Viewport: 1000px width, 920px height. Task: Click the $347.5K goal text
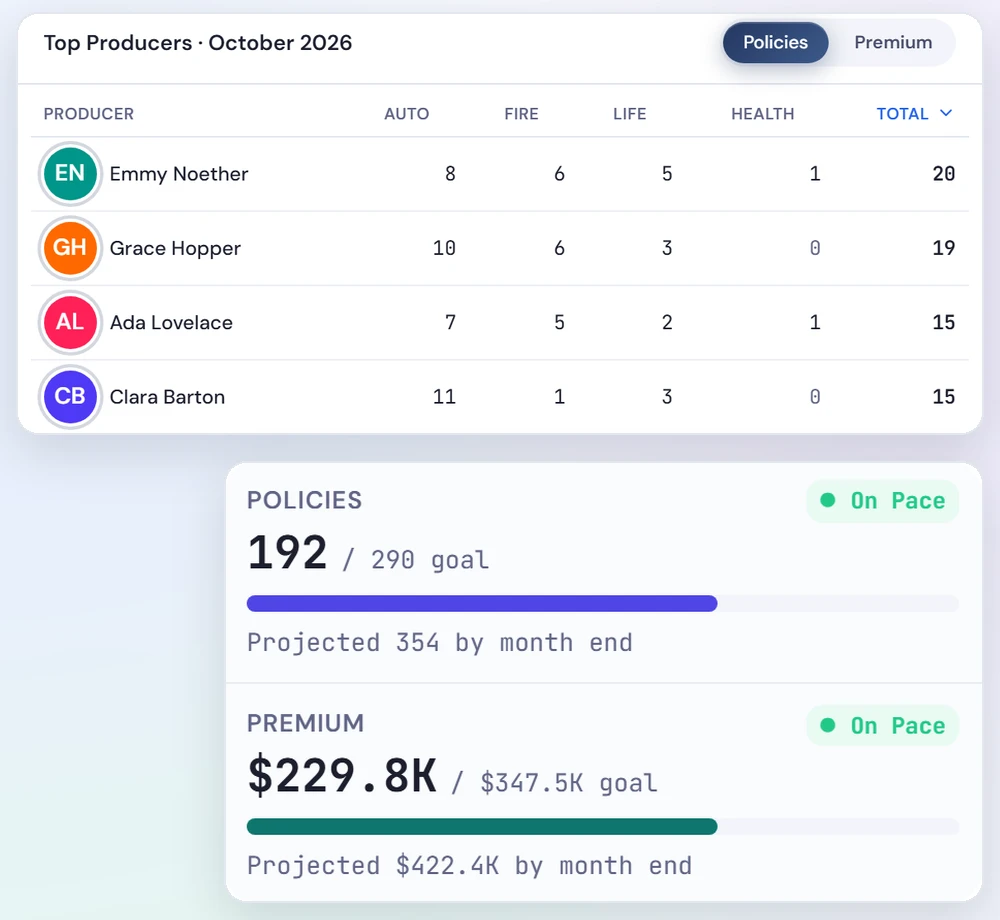pyautogui.click(x=569, y=783)
